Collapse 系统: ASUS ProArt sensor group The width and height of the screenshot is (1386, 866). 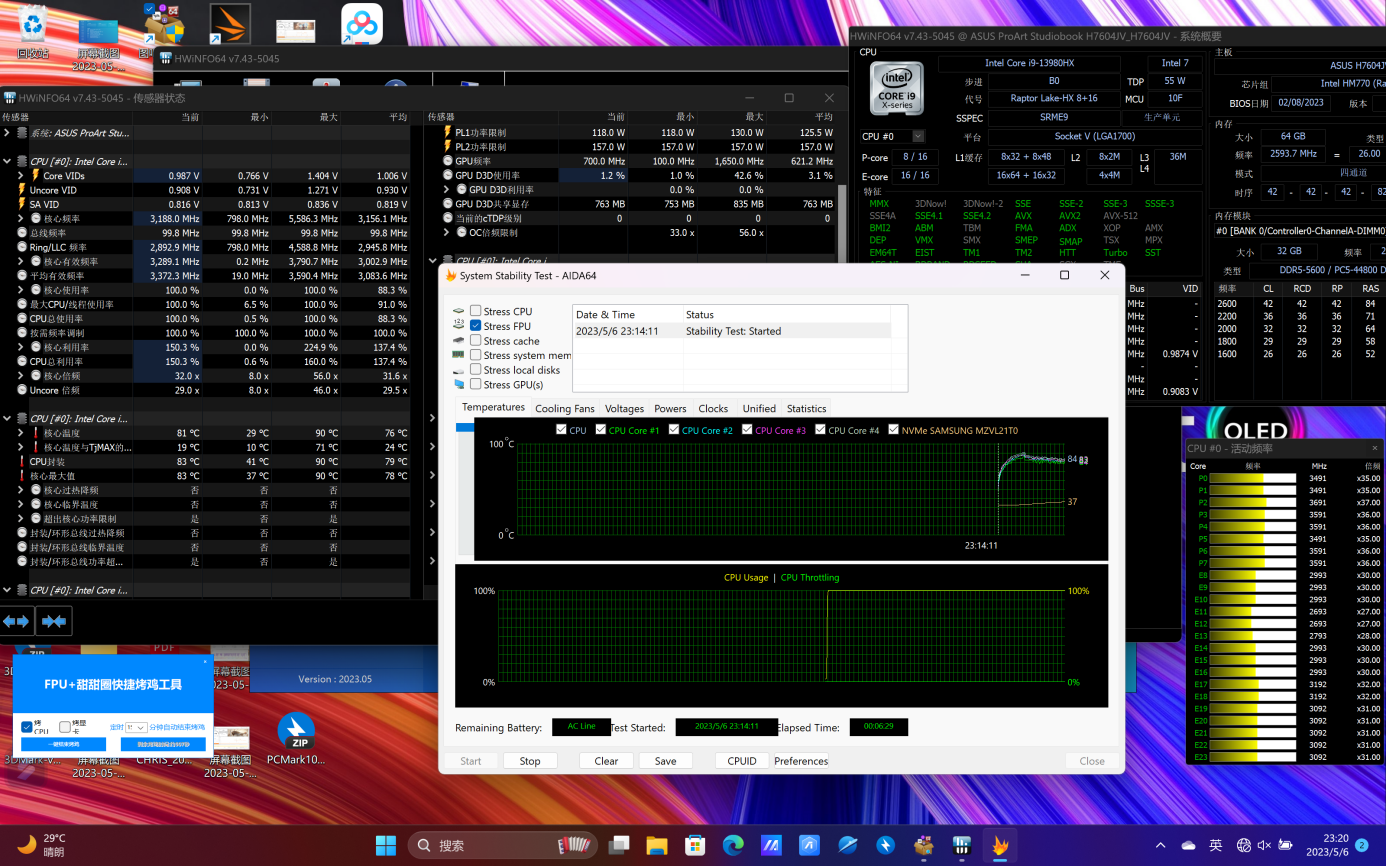tap(8, 133)
